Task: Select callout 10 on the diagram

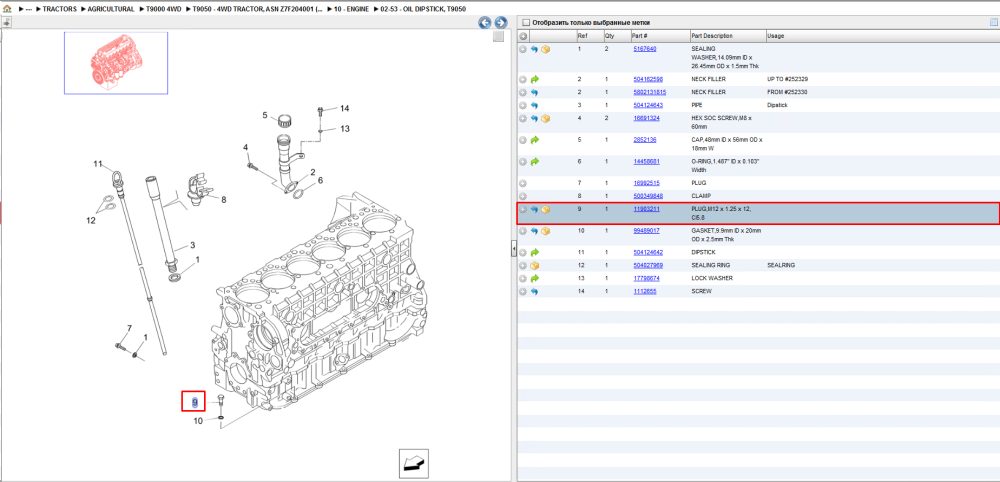Action: (x=198, y=421)
